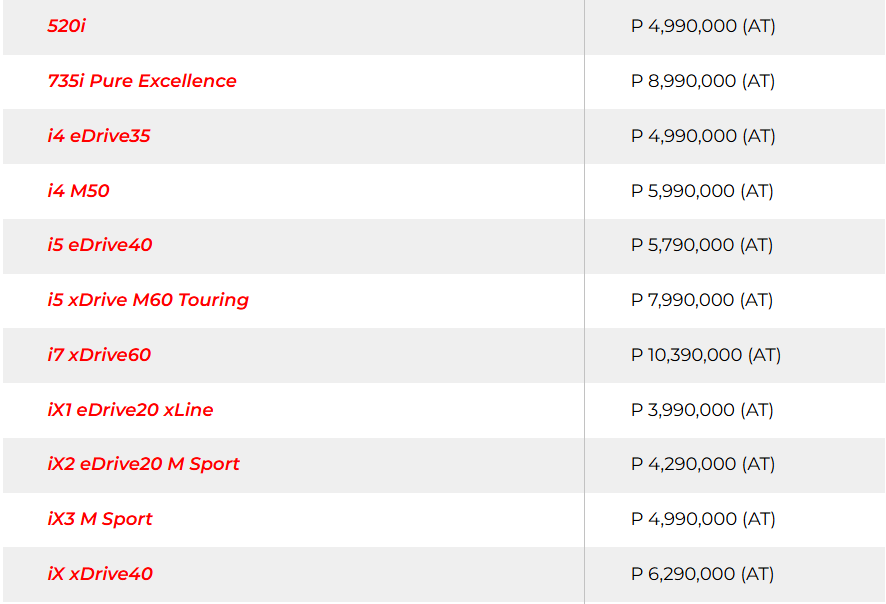The height and width of the screenshot is (604, 886).
Task: Open the 520i model link
Action: 67,26
